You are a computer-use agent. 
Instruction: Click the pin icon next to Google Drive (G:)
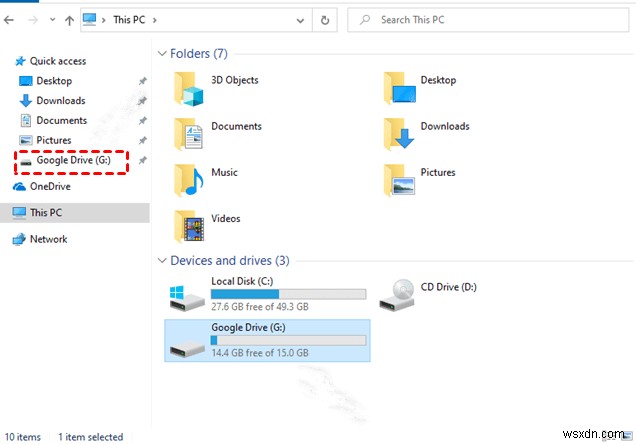(142, 160)
